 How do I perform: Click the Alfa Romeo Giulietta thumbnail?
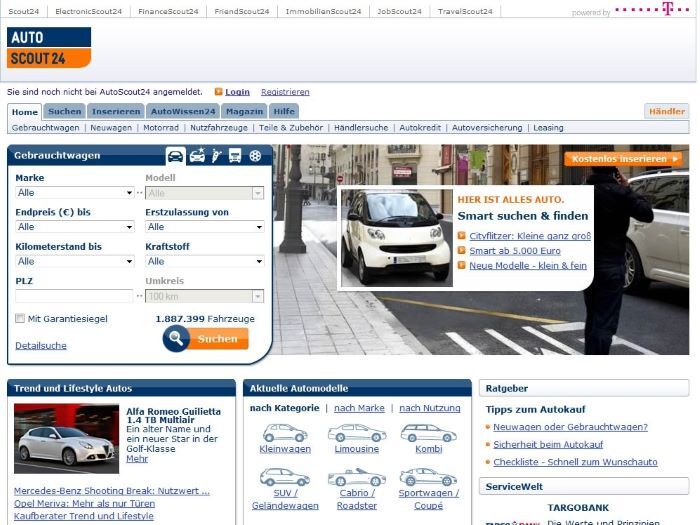(x=67, y=438)
